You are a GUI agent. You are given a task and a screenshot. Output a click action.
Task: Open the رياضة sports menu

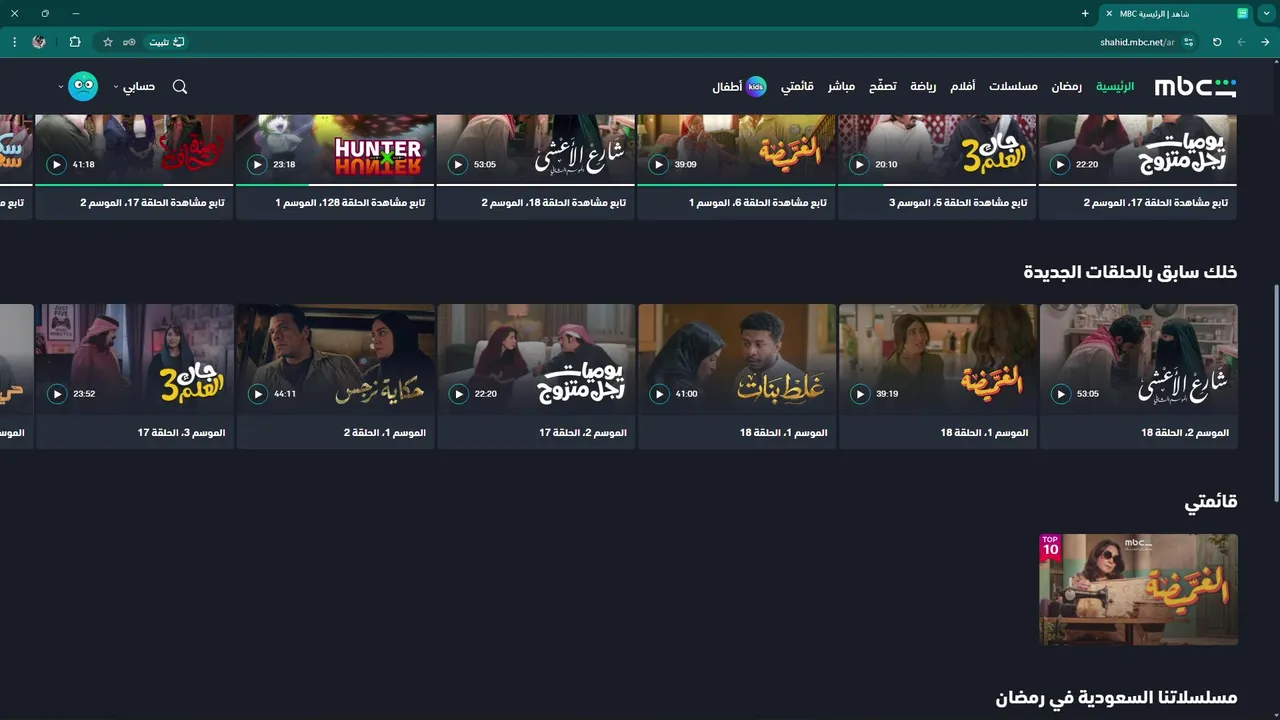(923, 87)
